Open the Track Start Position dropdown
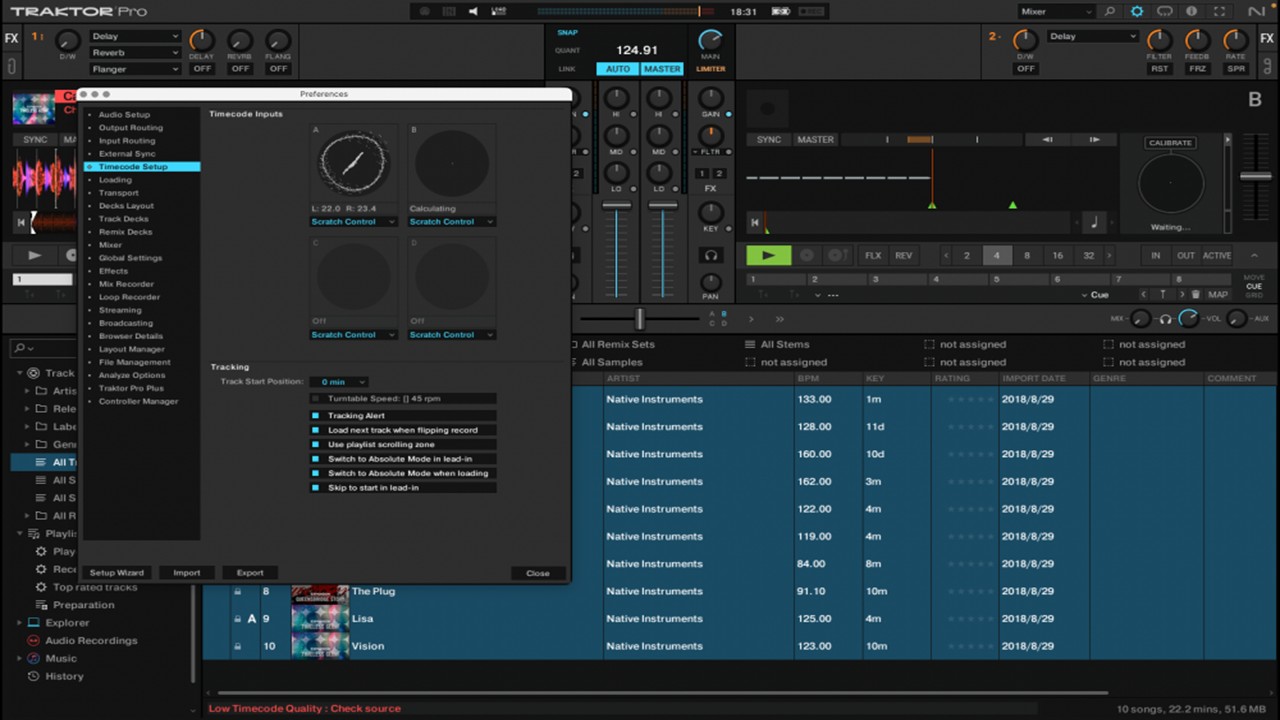The height and width of the screenshot is (720, 1280). 338,382
